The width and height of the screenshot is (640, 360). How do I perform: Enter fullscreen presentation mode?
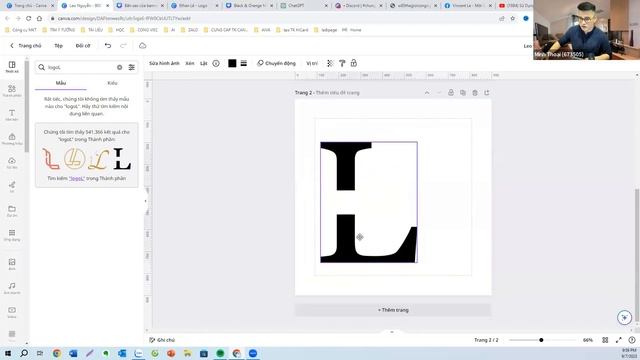[618, 340]
